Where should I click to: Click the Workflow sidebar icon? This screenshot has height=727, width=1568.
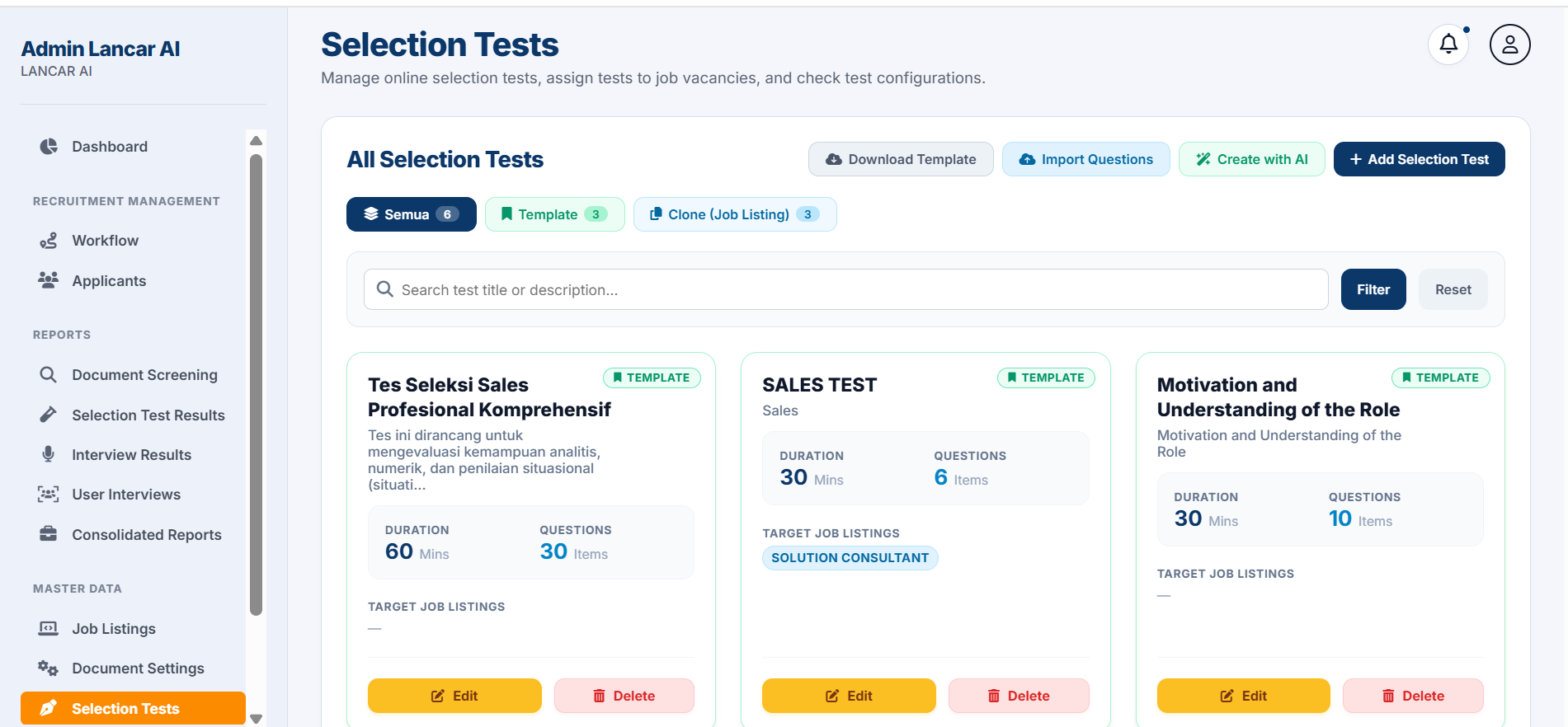tap(49, 240)
